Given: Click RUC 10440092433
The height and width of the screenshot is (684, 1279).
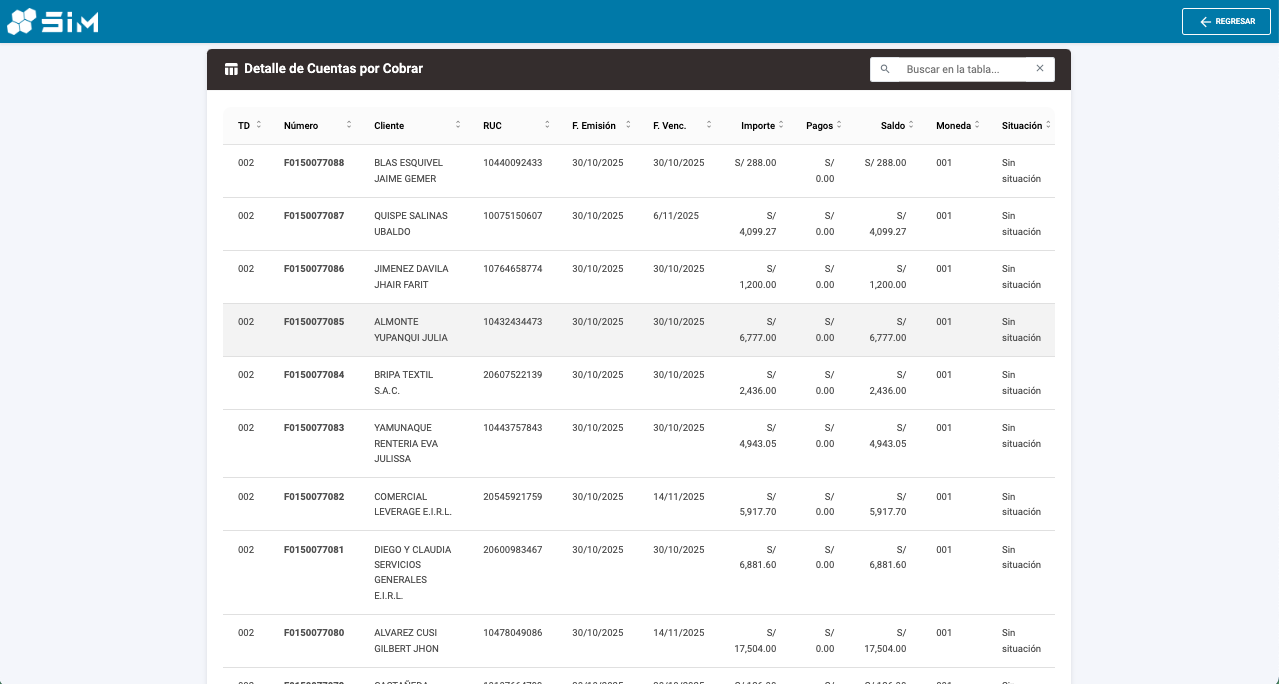Looking at the screenshot, I should click(512, 163).
